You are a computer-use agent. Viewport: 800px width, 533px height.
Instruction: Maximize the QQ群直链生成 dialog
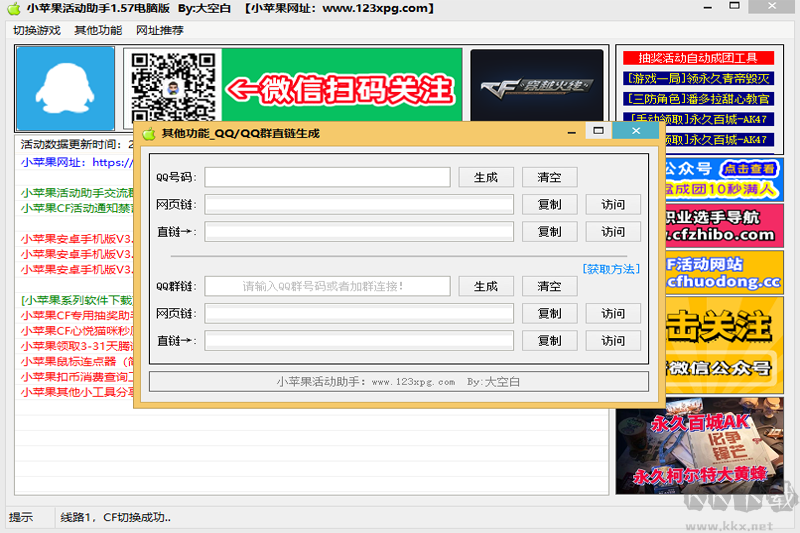pos(598,131)
